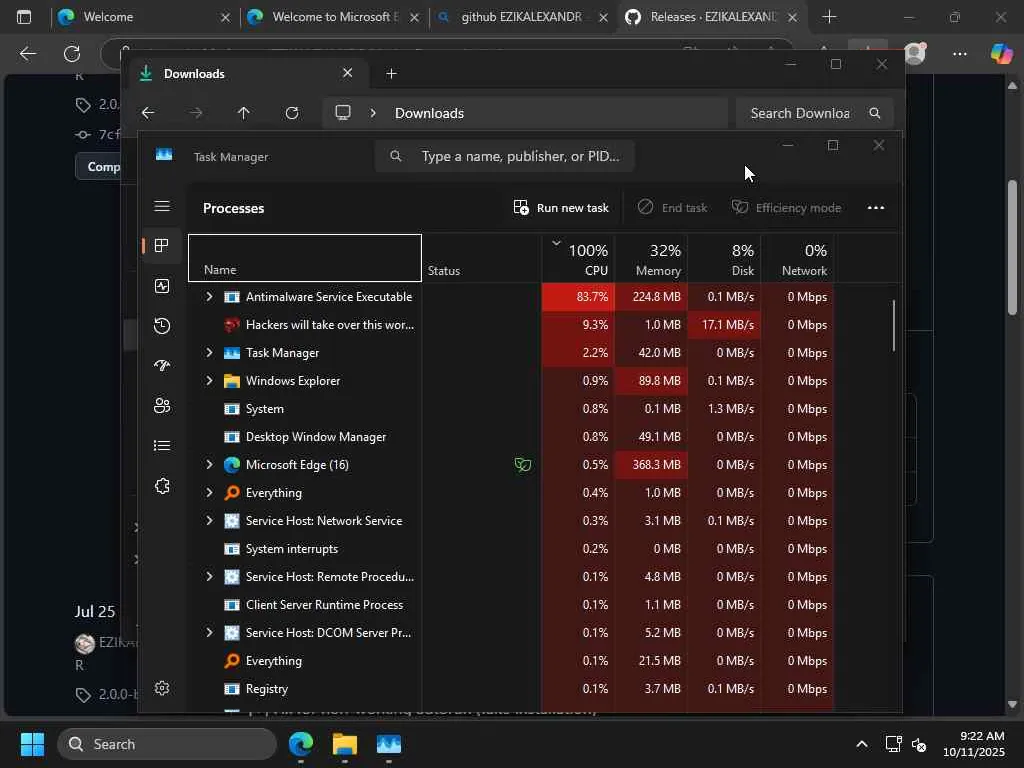Click the Microsoft Edge process icon
The height and width of the screenshot is (768, 1024).
232,464
